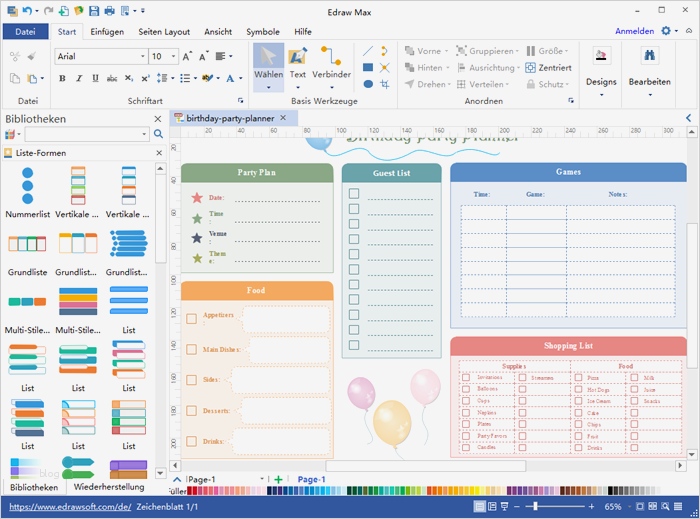Close the Liste-Formen library
Viewport: 700px width, 519px height.
coord(159,153)
